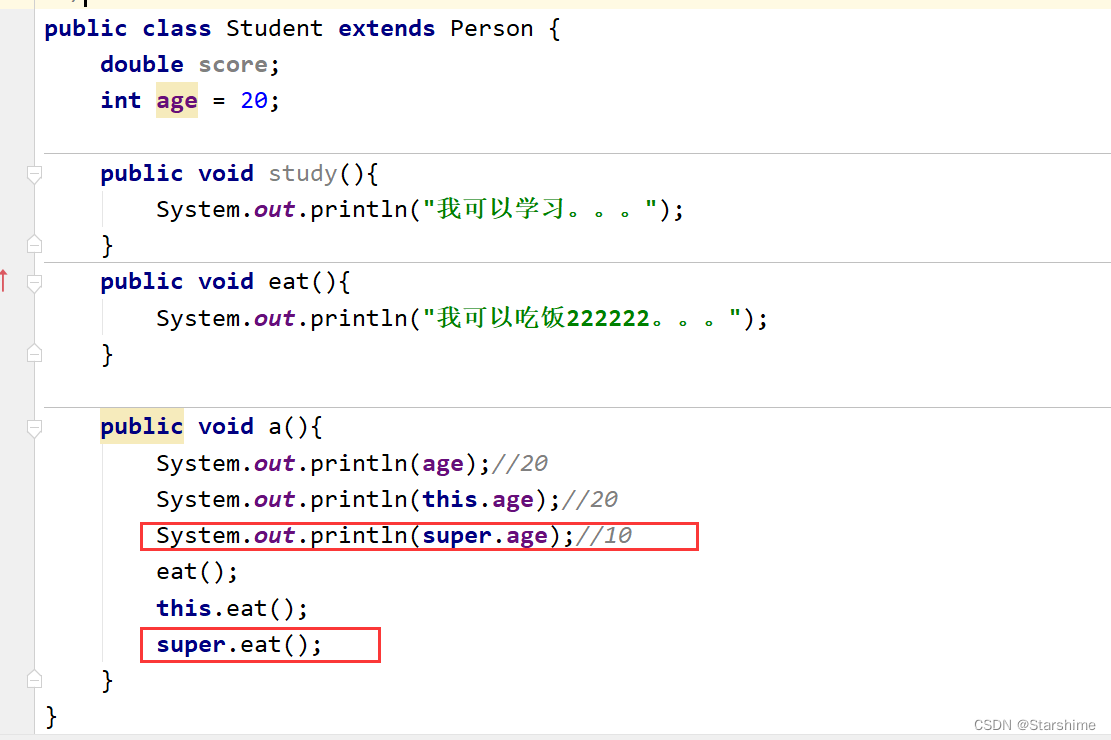The image size is (1111, 740).
Task: Click the this.eat() statement
Action: pyautogui.click(x=230, y=607)
